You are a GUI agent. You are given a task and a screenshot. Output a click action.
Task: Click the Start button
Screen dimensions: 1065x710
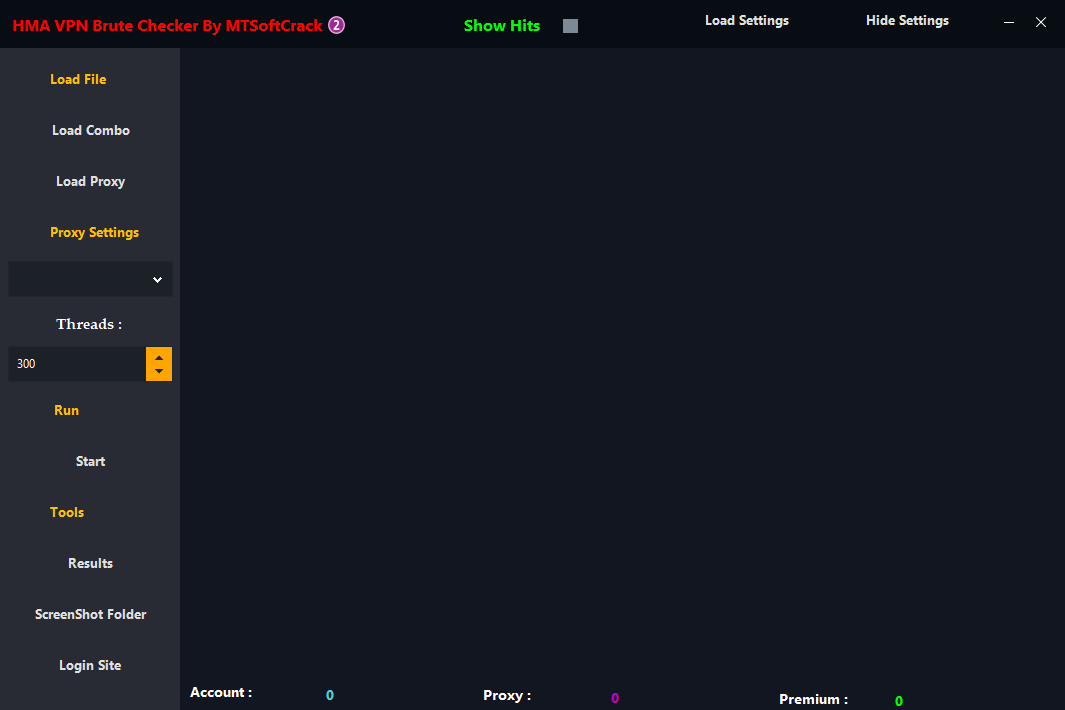click(x=90, y=461)
